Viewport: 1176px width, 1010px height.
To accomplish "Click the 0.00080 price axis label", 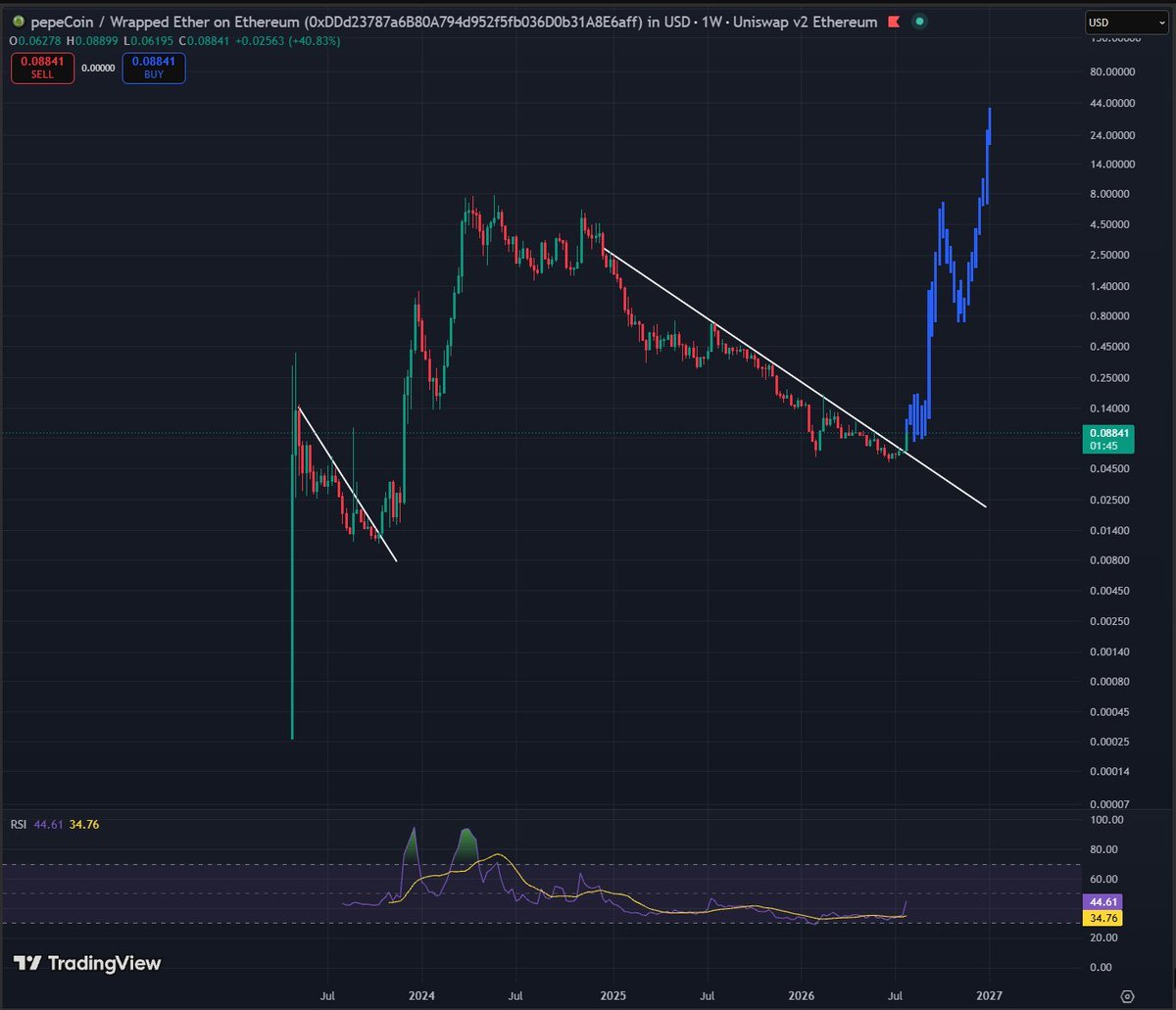I will click(x=1111, y=682).
